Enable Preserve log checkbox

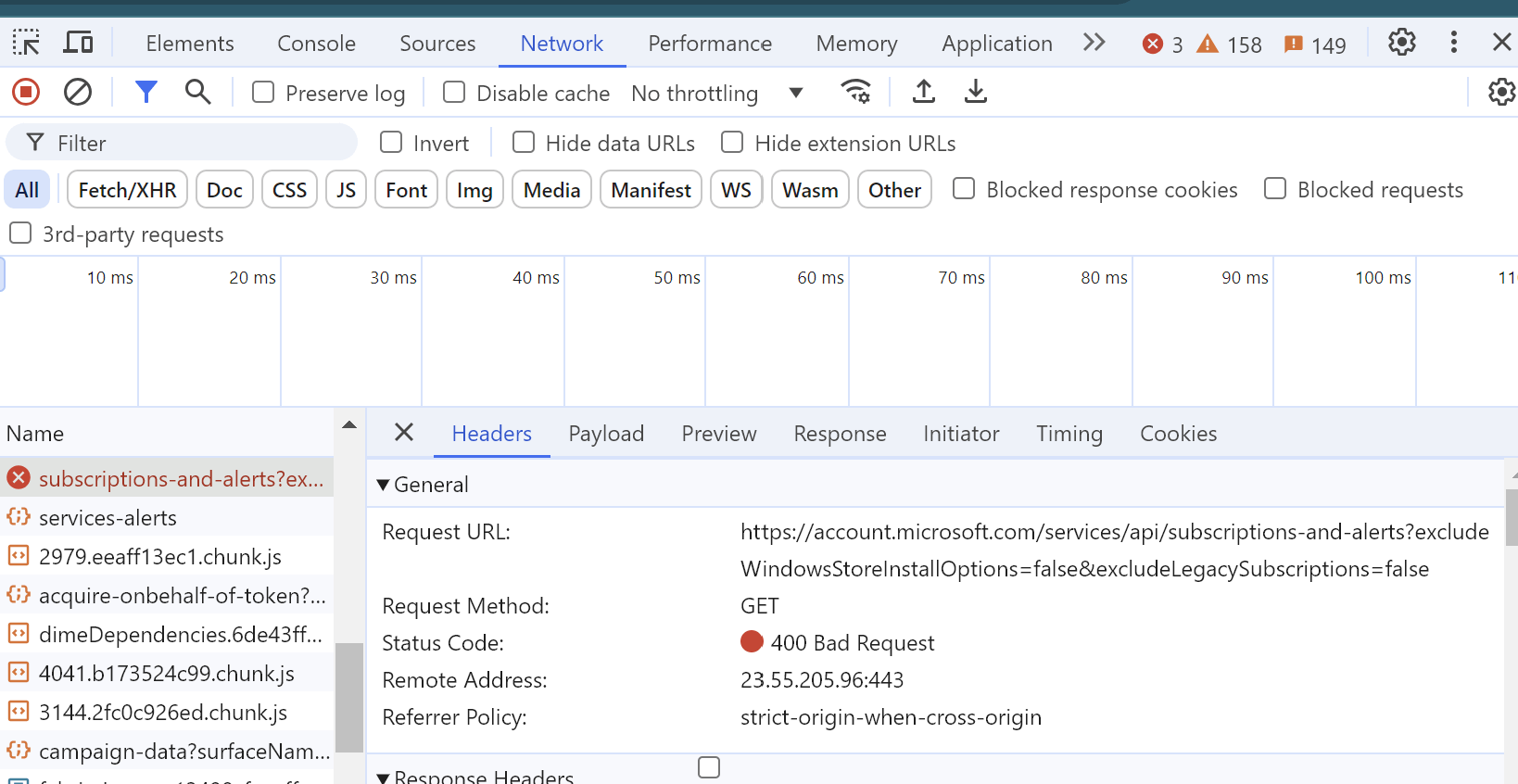264,93
